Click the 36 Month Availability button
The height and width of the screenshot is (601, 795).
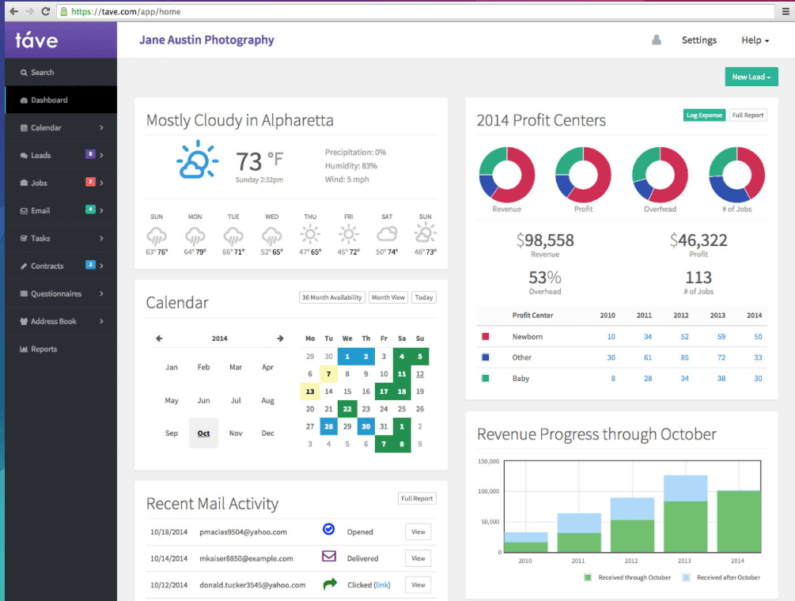[x=332, y=298]
